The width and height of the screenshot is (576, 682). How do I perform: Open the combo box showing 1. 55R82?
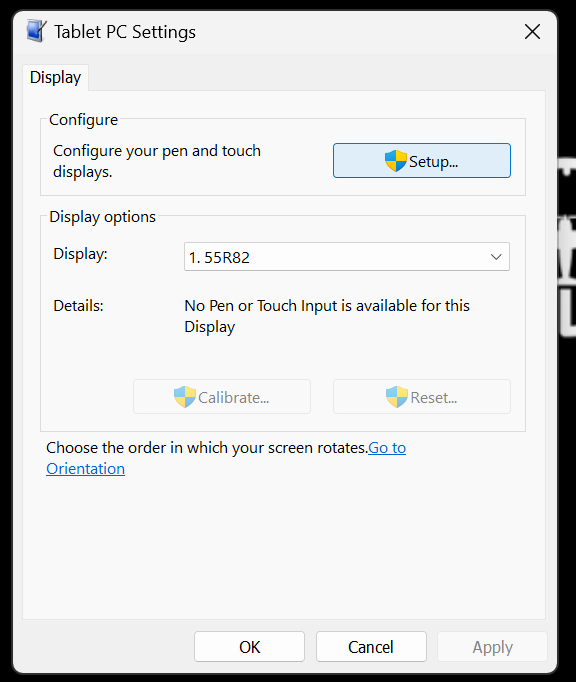tap(347, 257)
